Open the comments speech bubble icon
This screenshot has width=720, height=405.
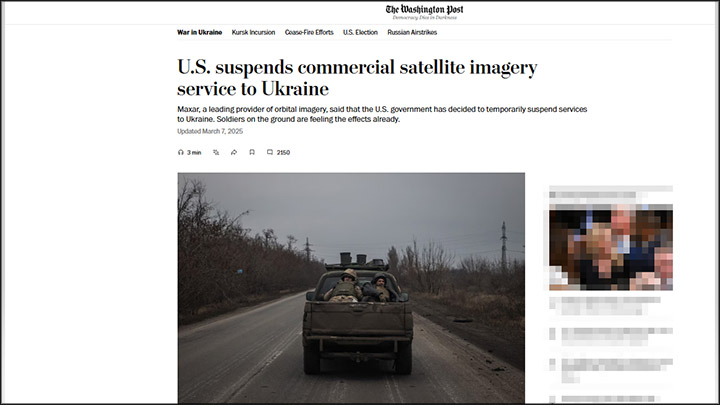pos(270,152)
